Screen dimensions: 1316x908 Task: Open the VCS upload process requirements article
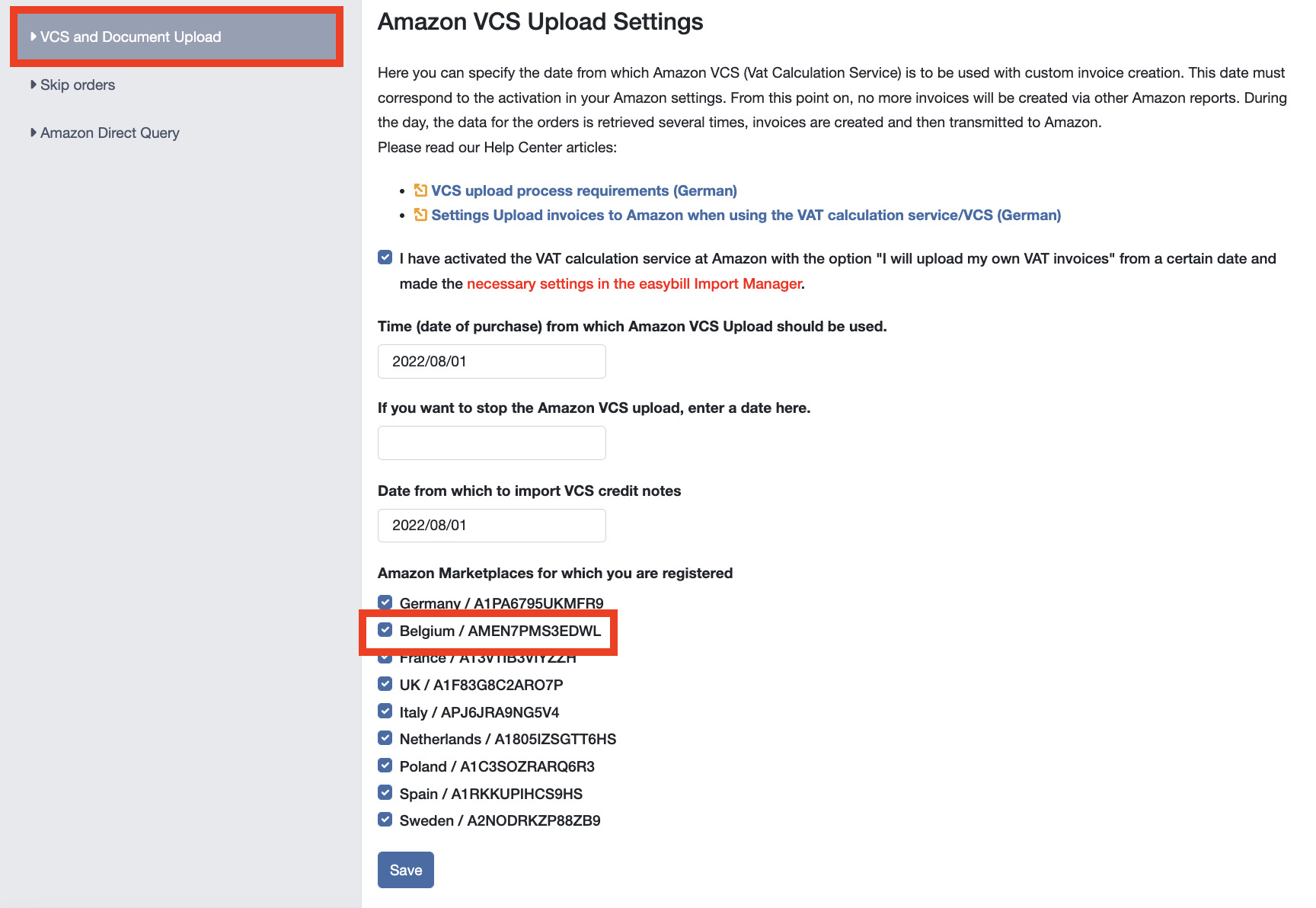point(583,190)
